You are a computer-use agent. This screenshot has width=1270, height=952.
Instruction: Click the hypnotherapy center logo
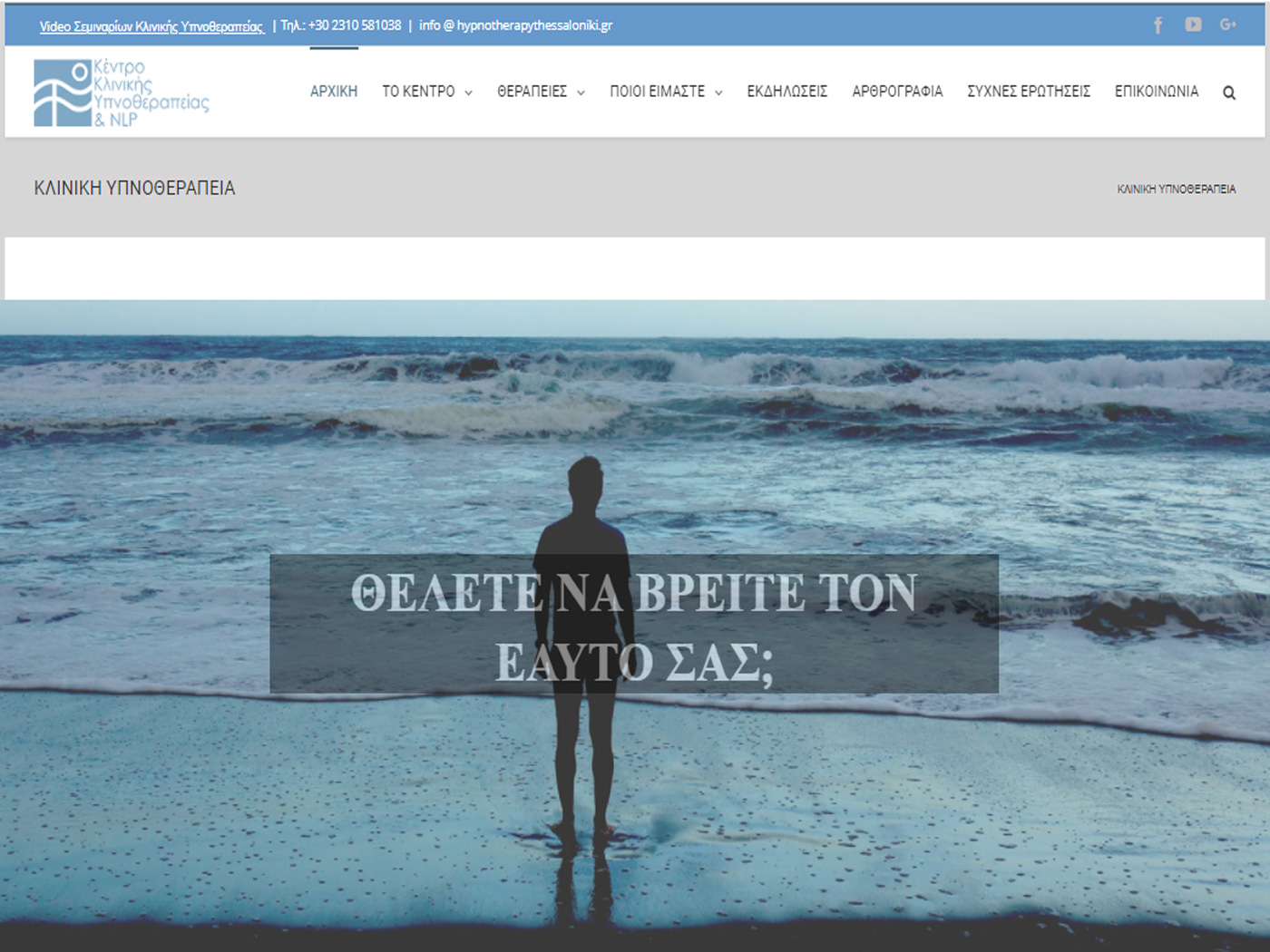coord(122,92)
